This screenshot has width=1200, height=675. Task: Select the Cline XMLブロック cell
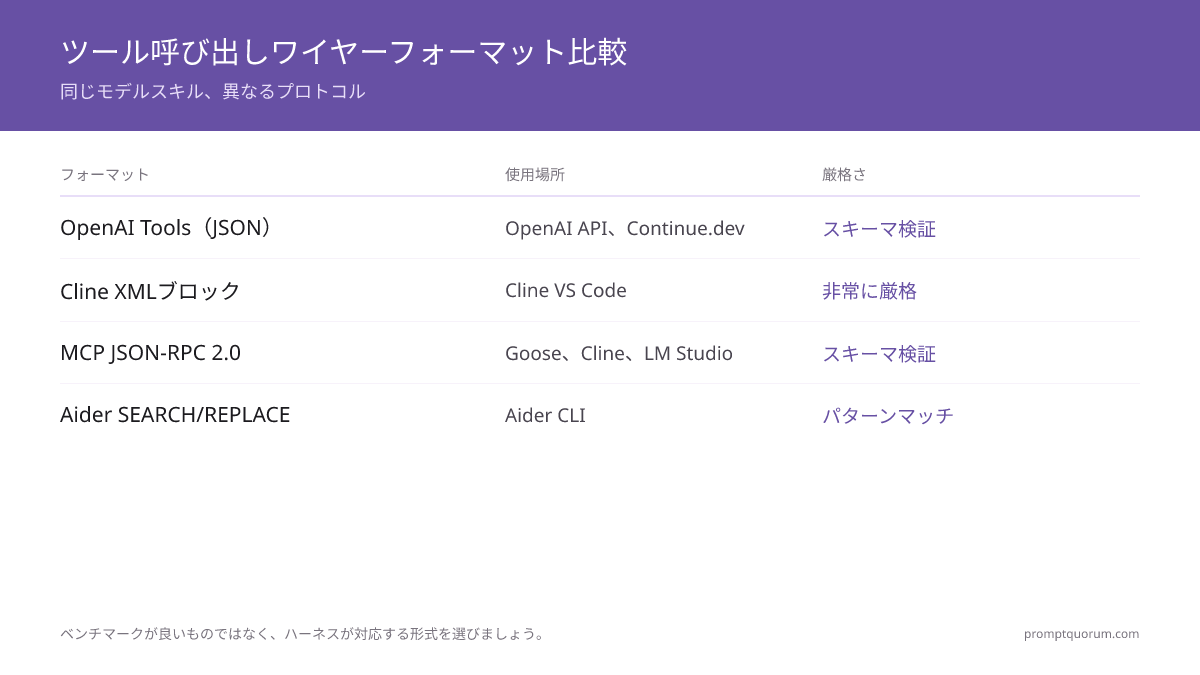(151, 291)
